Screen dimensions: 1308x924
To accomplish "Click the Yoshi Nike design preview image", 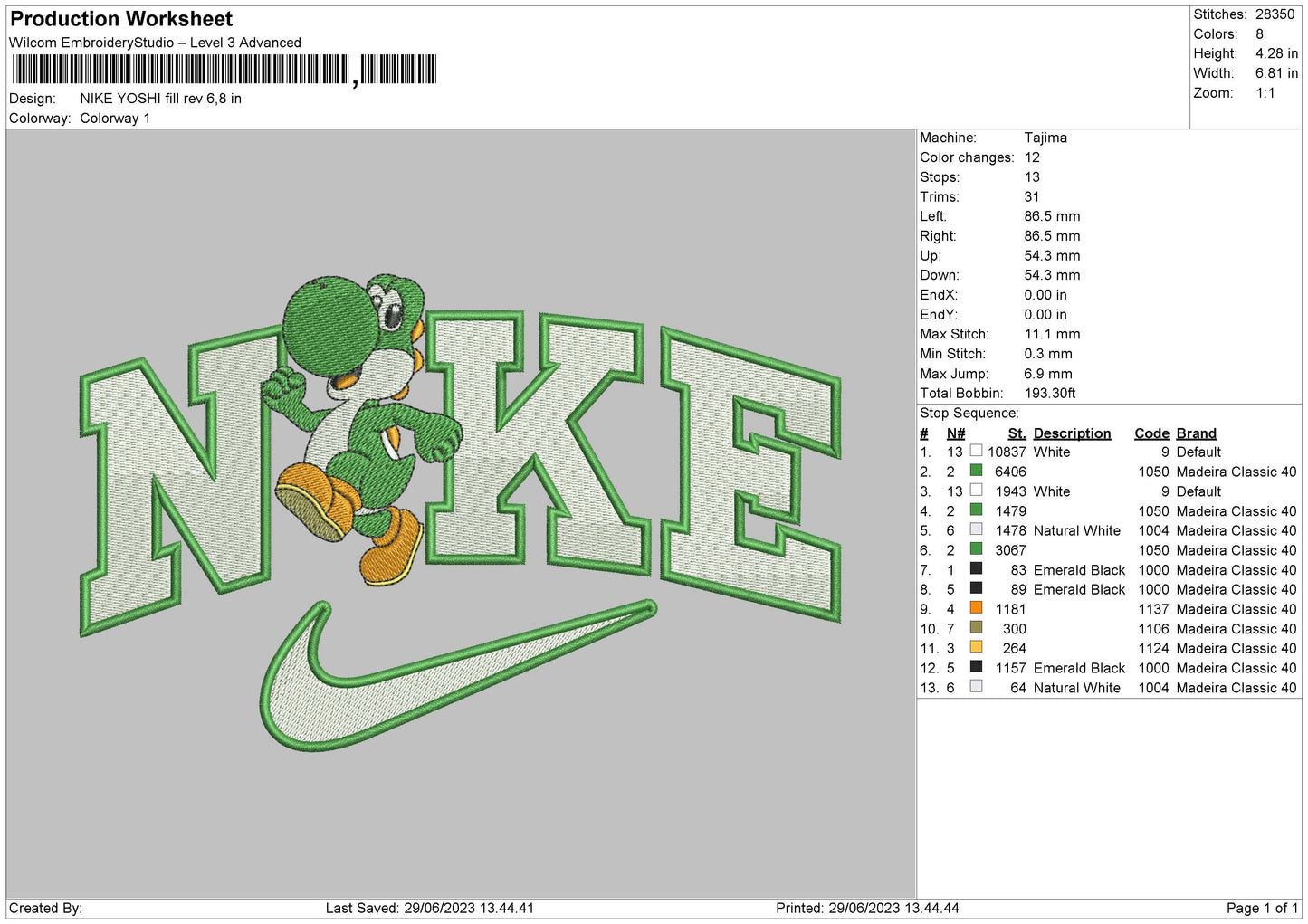I will (x=461, y=512).
